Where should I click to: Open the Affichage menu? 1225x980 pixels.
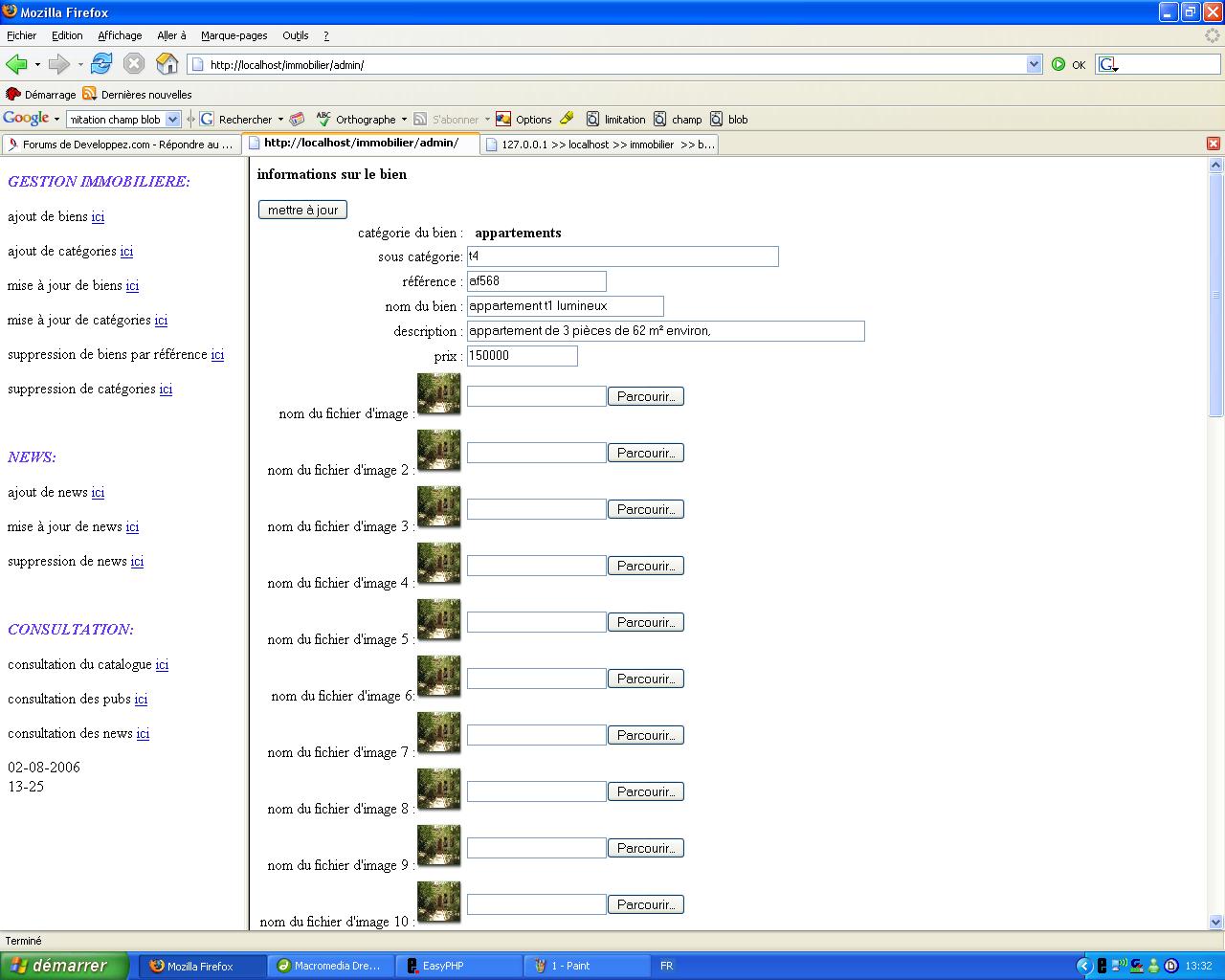click(x=120, y=35)
